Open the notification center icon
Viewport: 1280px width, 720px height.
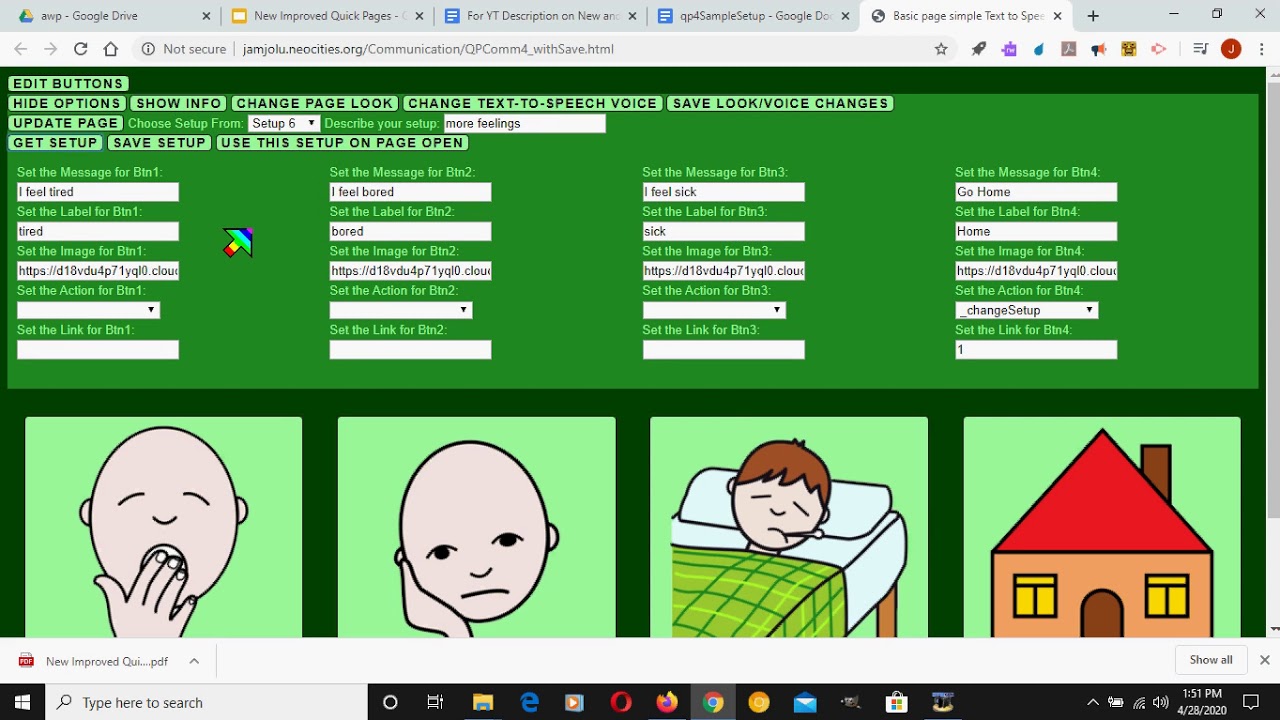click(1250, 702)
